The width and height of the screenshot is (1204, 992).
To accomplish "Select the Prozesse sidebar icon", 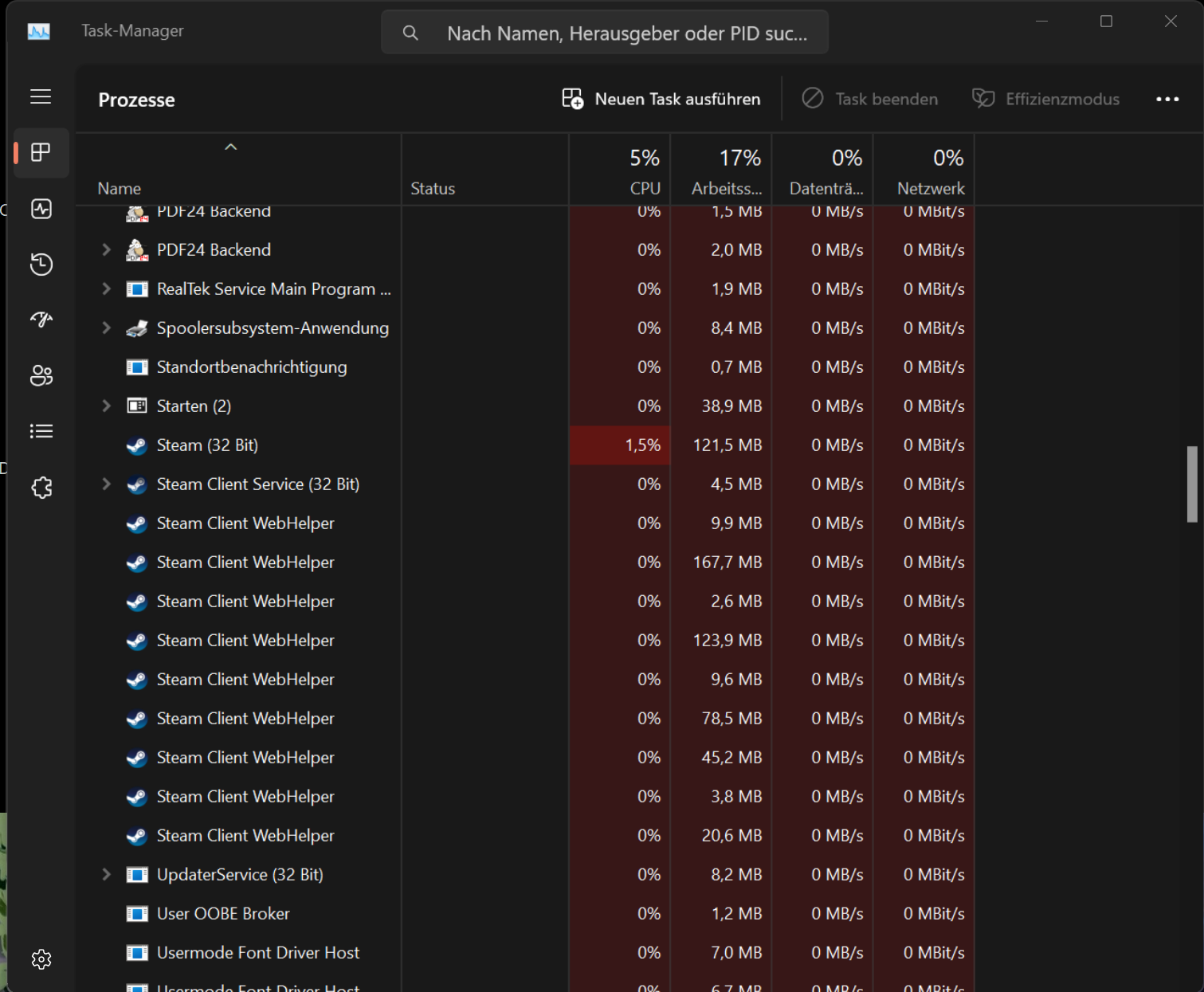I will coord(41,152).
